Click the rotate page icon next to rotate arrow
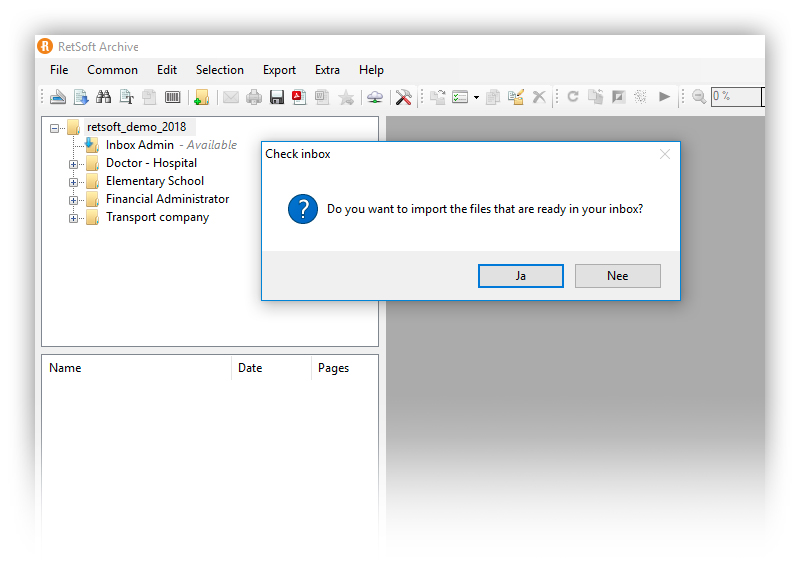The height and width of the screenshot is (575, 800). click(595, 96)
